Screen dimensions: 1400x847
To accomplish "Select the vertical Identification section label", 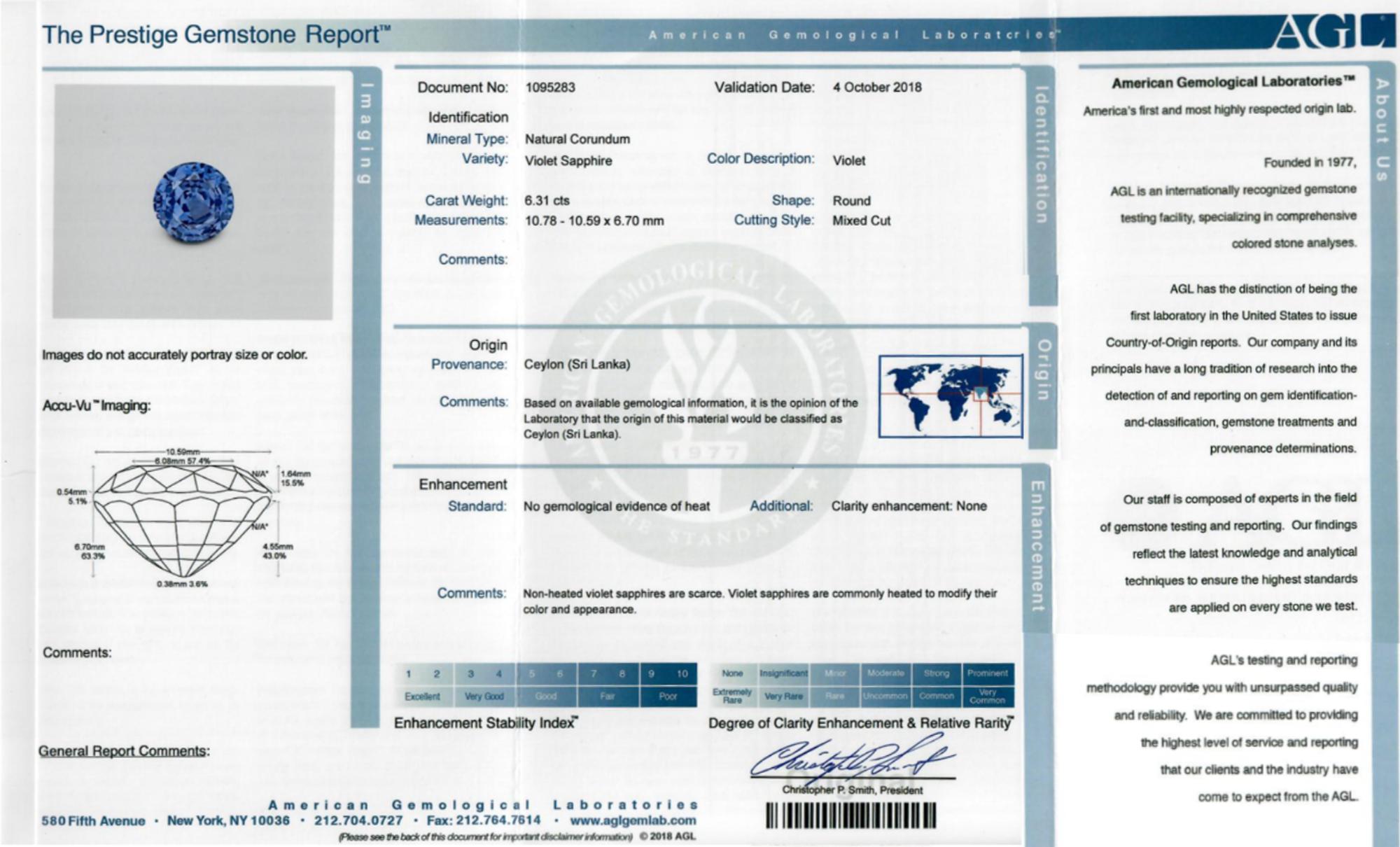I will pyautogui.click(x=1041, y=154).
